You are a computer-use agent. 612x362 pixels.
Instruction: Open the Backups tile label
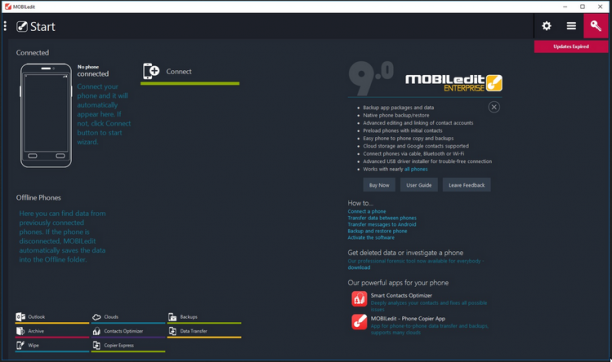pos(189,317)
